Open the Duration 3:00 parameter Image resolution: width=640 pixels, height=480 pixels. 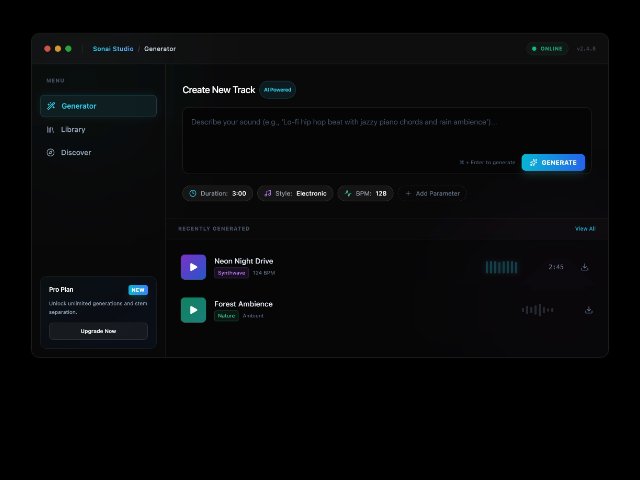click(217, 193)
